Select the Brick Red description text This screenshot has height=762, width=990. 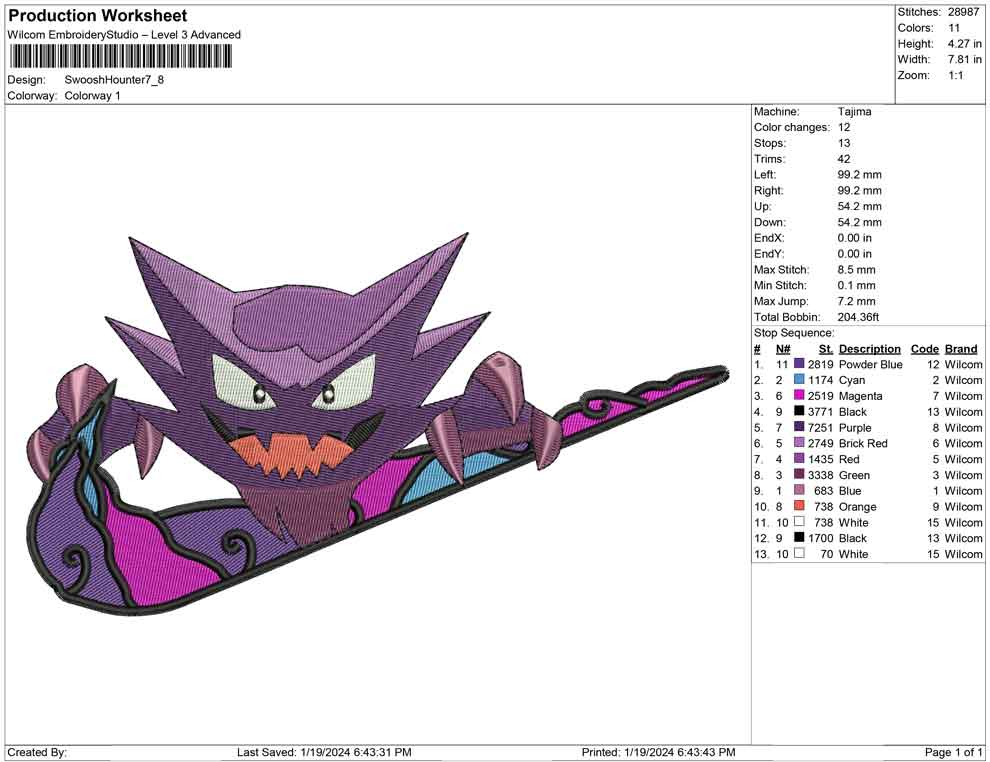click(863, 443)
